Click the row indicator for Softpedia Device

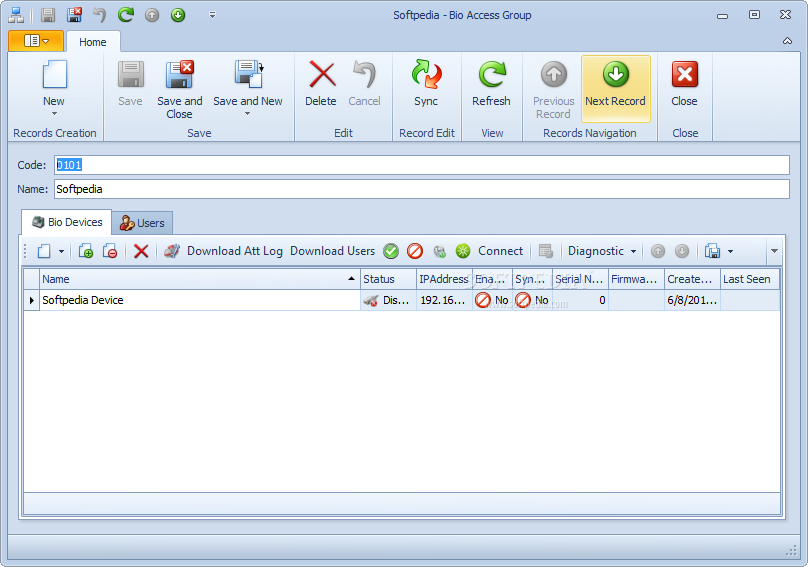point(31,300)
